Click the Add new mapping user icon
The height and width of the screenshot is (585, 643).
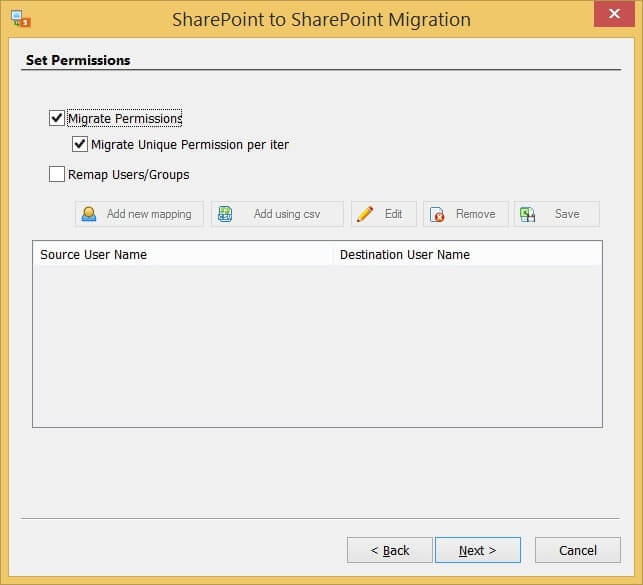tap(89, 214)
